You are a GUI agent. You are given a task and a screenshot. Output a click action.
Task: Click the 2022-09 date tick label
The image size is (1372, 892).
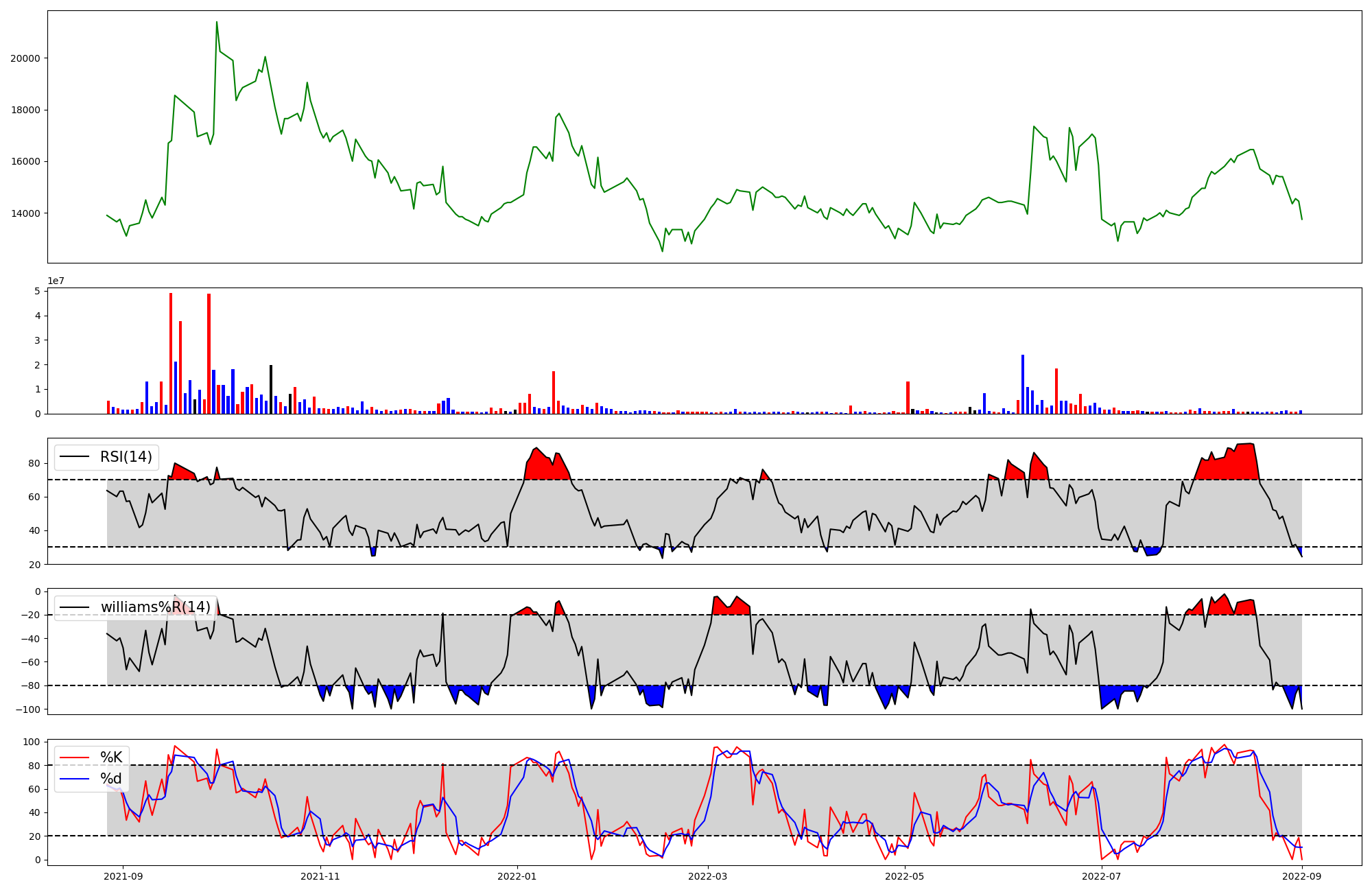click(1302, 876)
